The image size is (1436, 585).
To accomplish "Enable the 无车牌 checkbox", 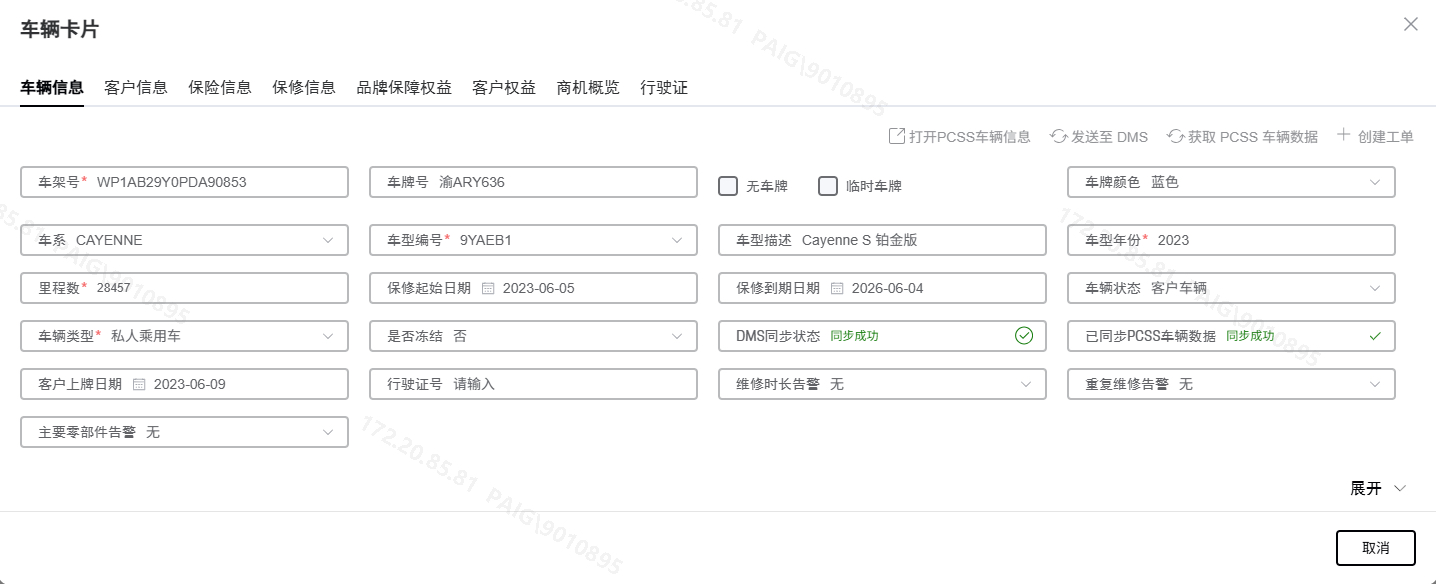I will 728,186.
